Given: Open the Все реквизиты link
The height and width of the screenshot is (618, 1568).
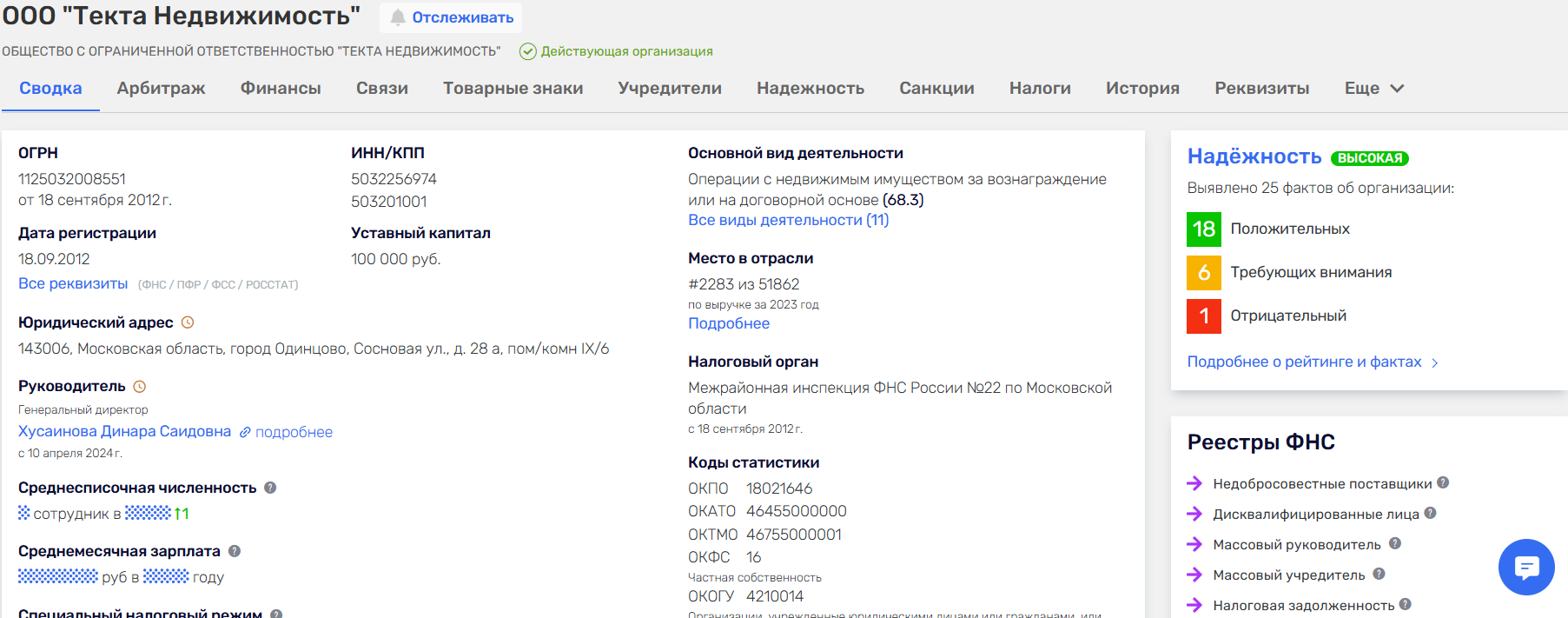Looking at the screenshot, I should click(x=73, y=283).
